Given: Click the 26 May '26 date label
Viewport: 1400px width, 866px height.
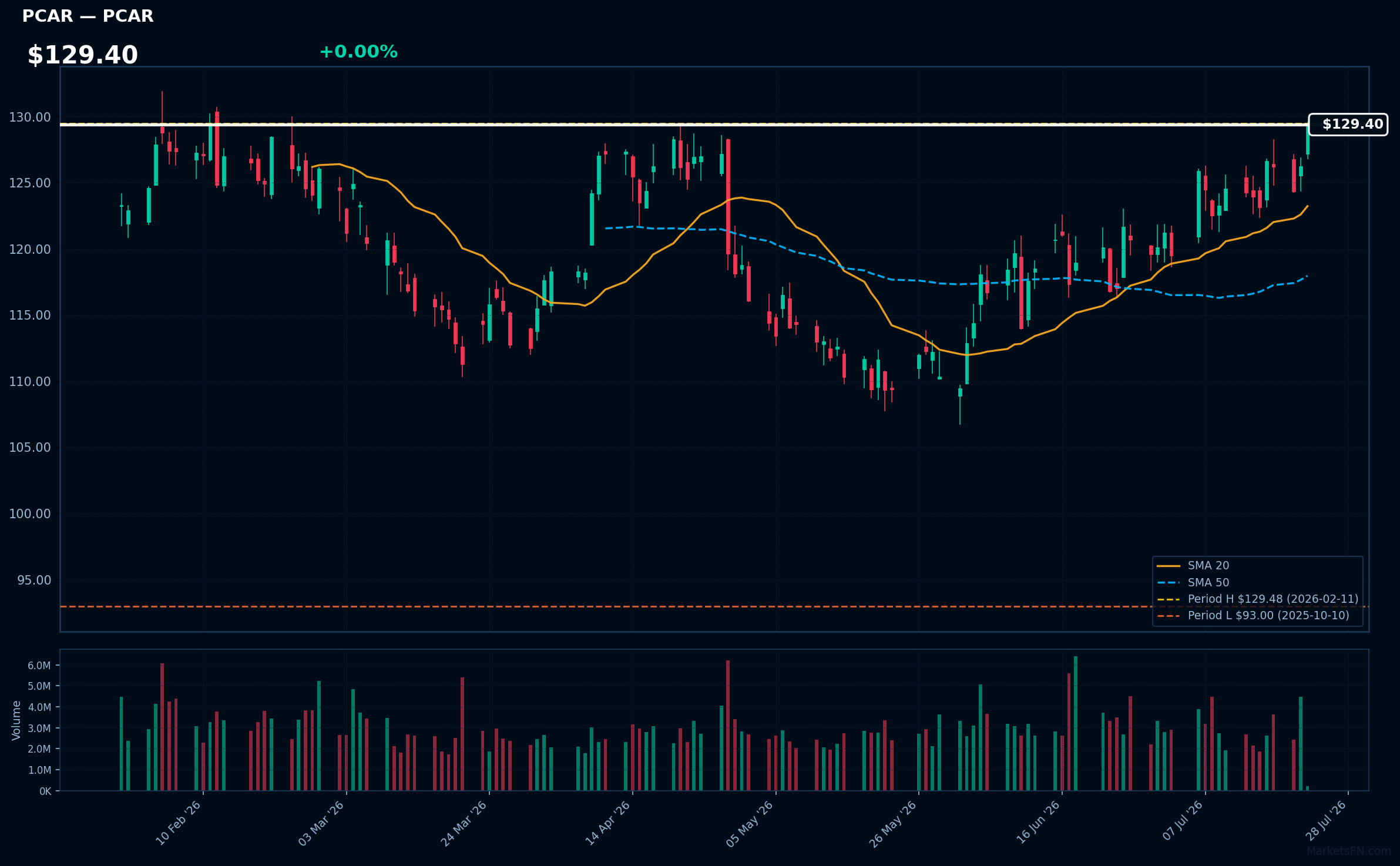Looking at the screenshot, I should 893,824.
